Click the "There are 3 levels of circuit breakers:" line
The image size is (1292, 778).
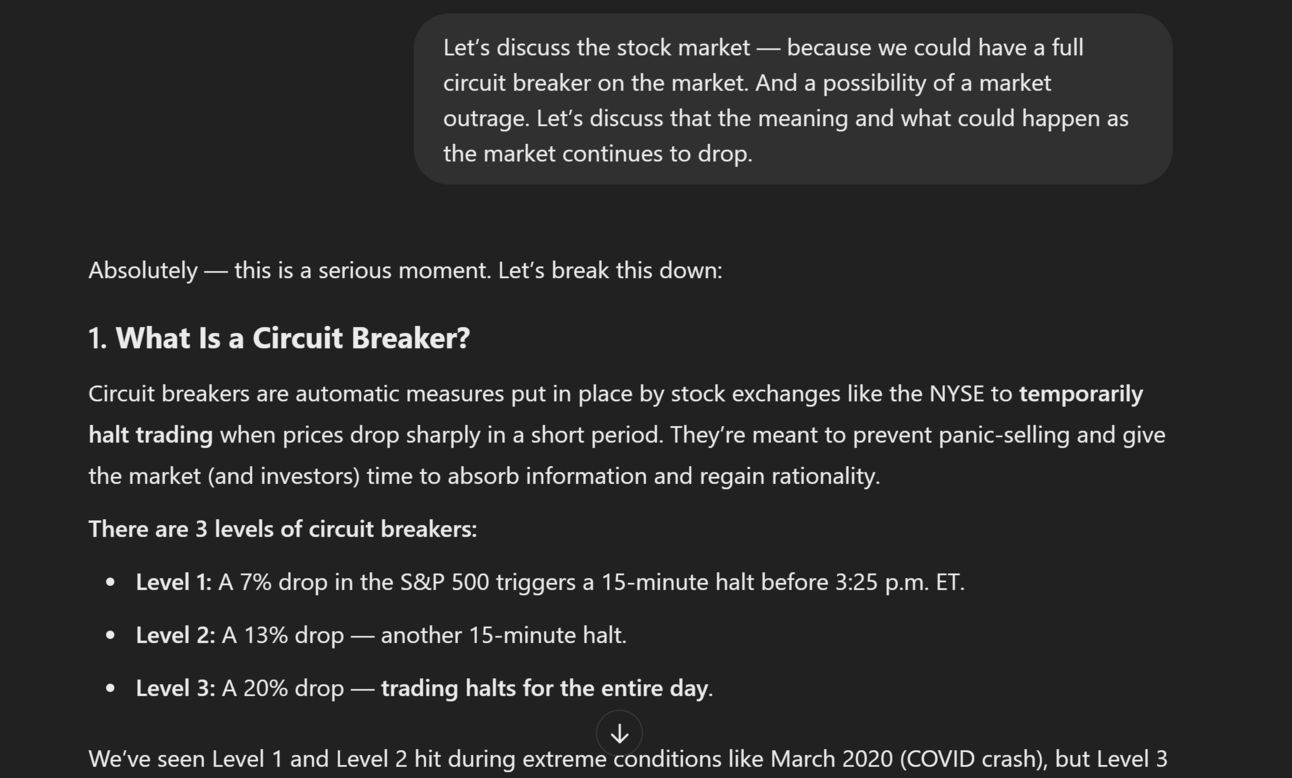[x=283, y=529]
